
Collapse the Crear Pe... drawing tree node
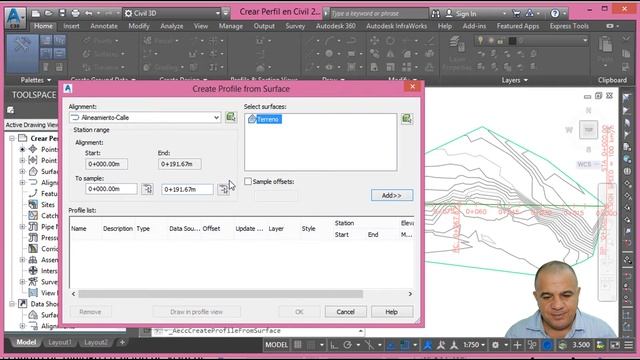pyautogui.click(x=12, y=138)
